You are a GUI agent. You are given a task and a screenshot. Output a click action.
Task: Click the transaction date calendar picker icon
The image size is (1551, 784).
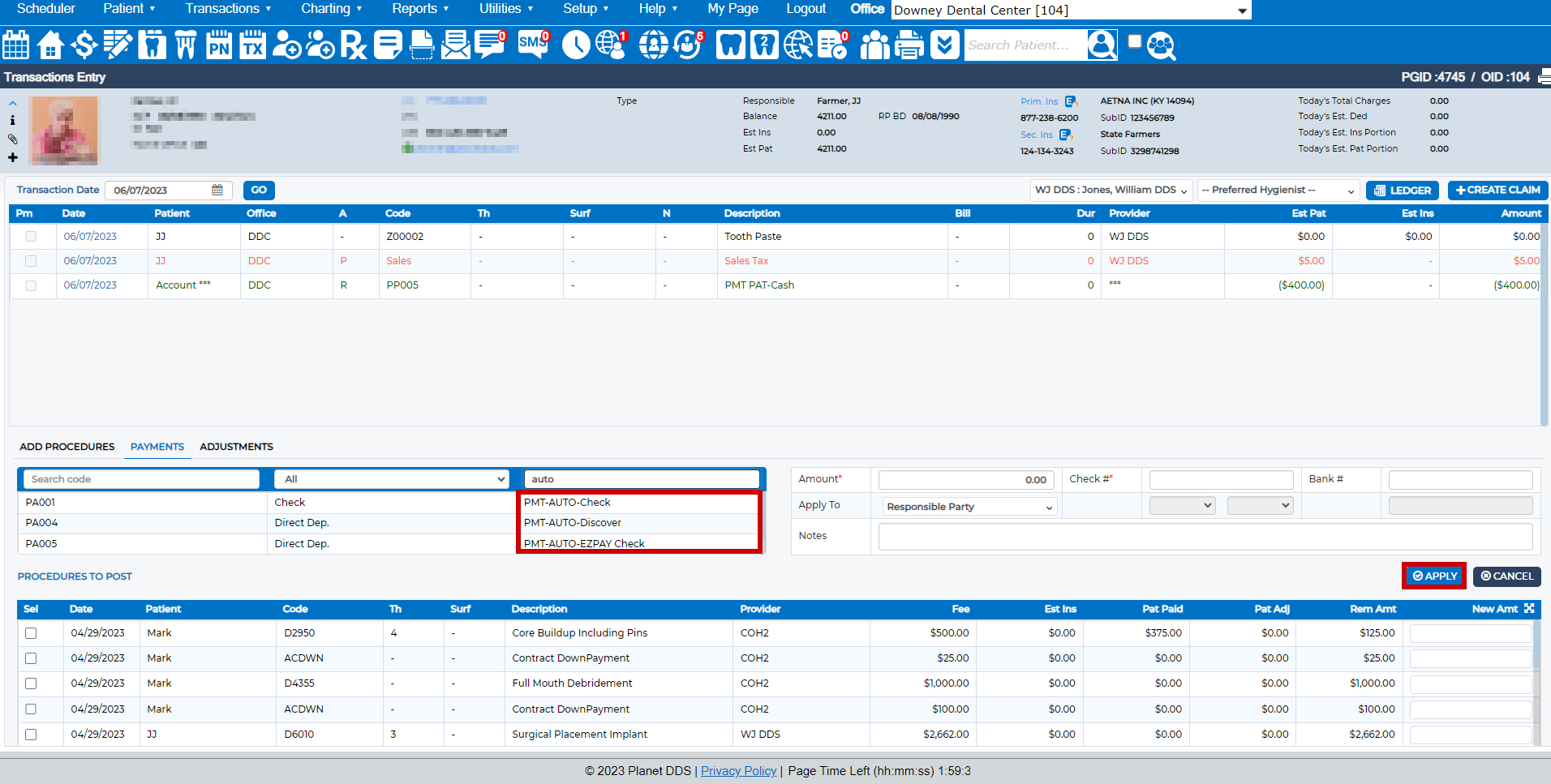pos(217,189)
